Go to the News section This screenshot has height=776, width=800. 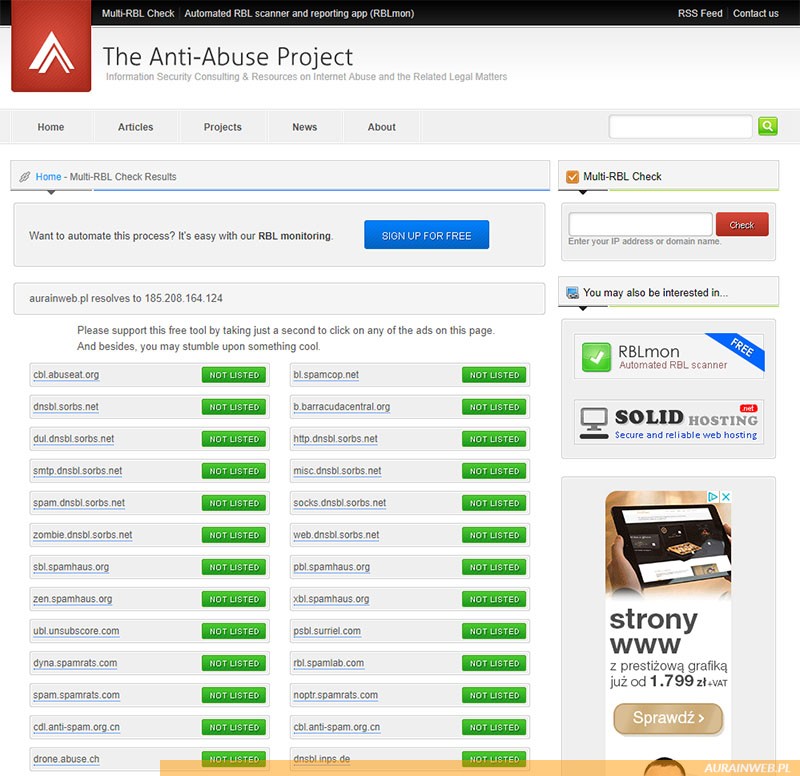(305, 127)
